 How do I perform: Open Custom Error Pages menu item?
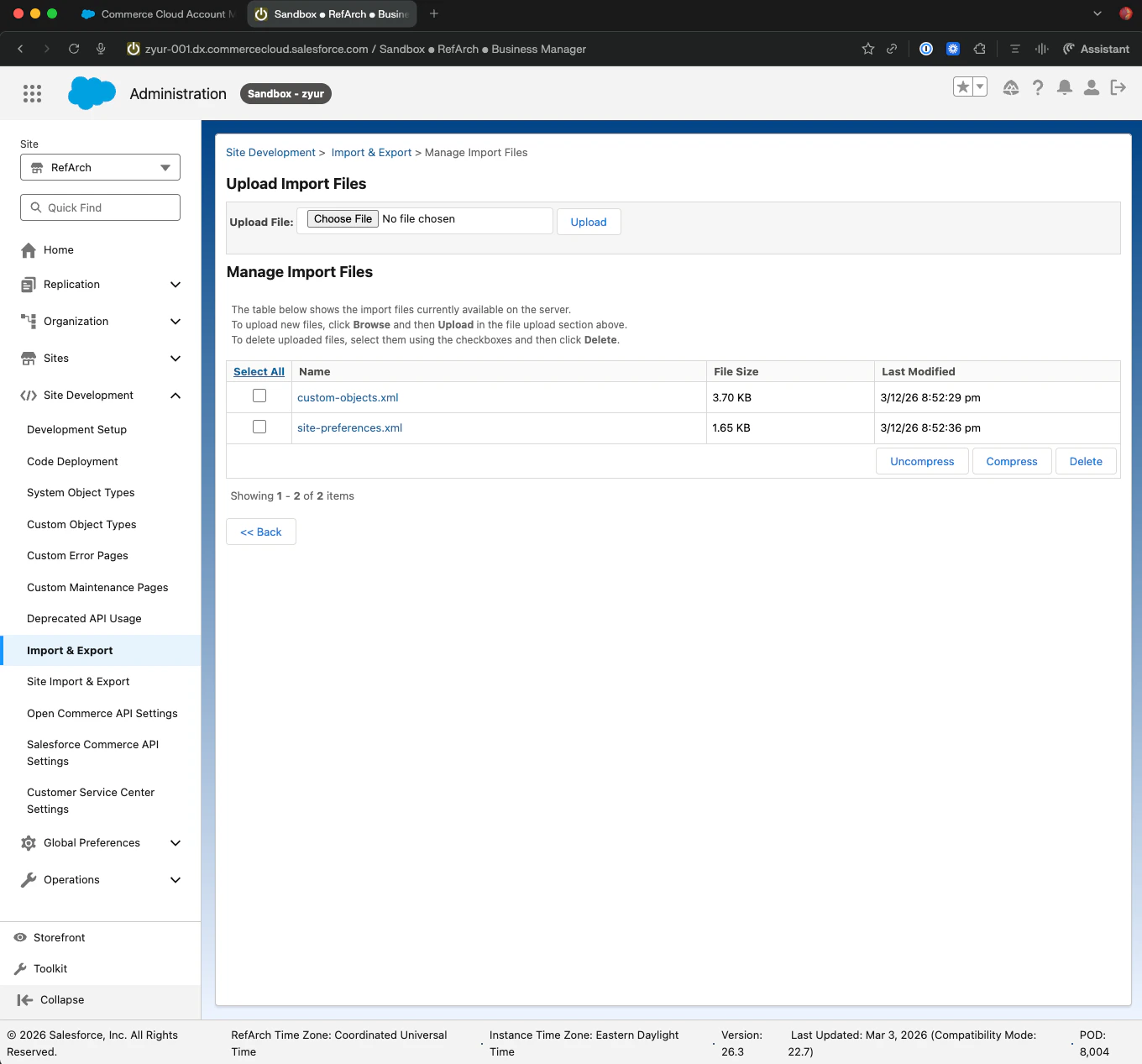coord(77,556)
